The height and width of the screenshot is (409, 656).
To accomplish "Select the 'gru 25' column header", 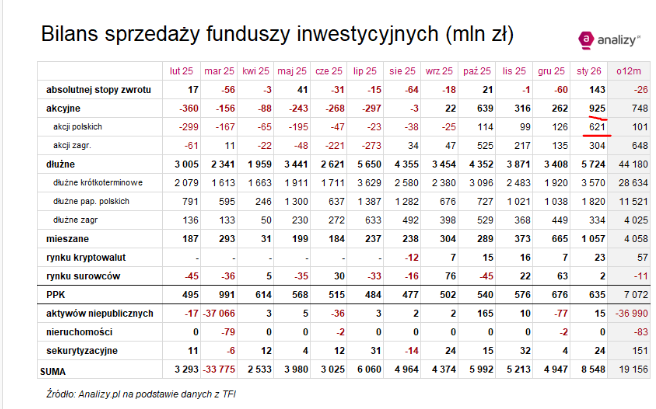I will click(x=551, y=71).
